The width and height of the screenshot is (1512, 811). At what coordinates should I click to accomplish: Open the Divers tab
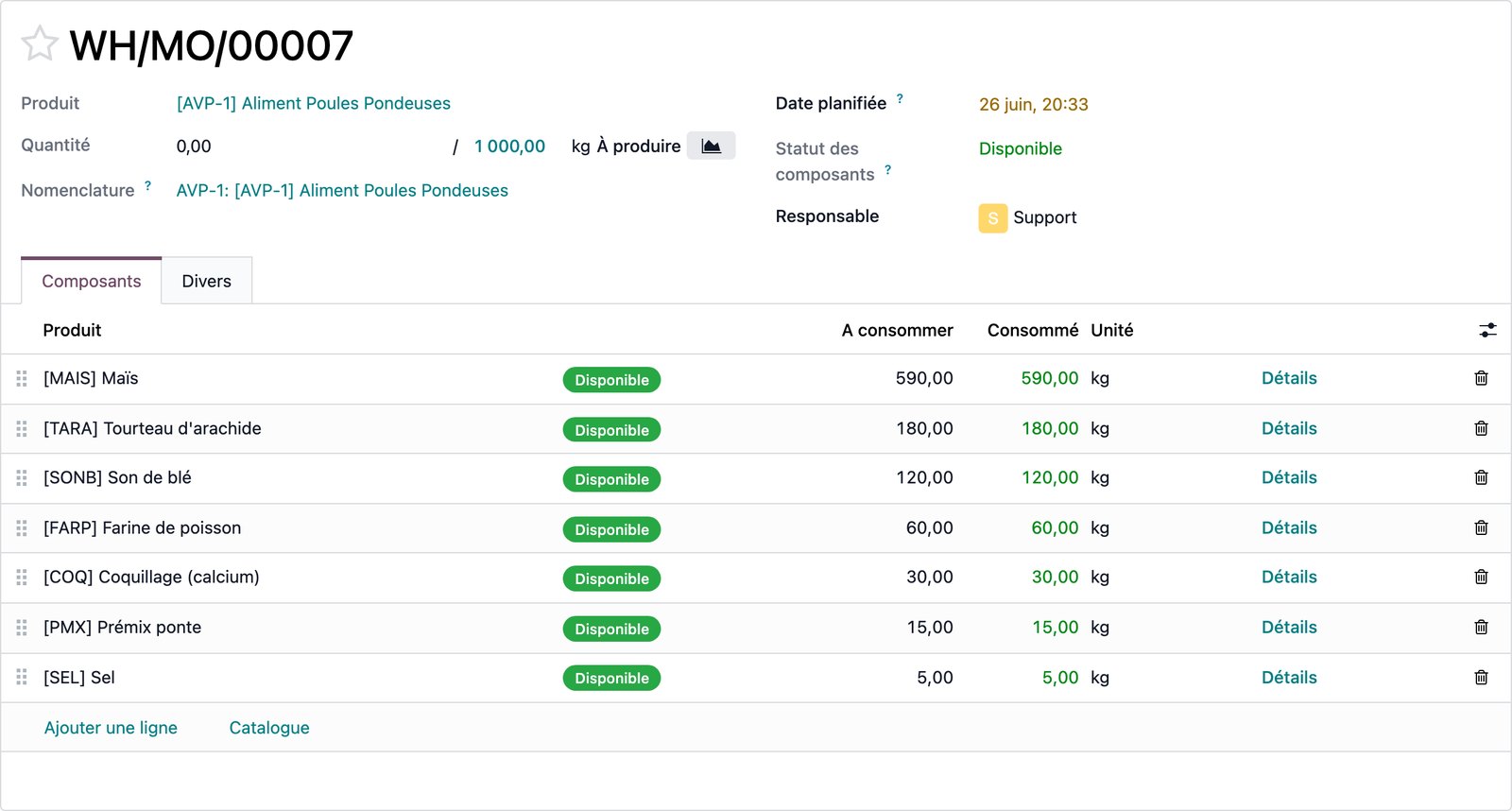tap(207, 281)
